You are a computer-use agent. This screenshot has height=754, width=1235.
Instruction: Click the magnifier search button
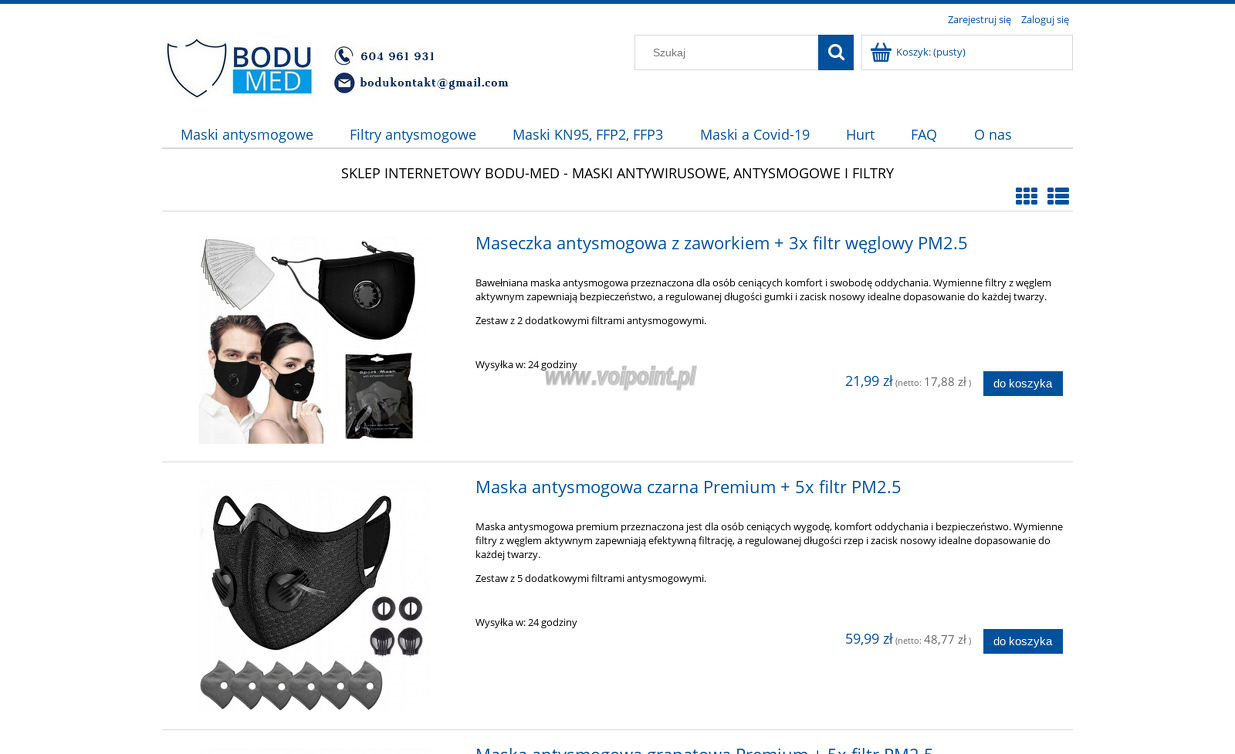coord(836,53)
